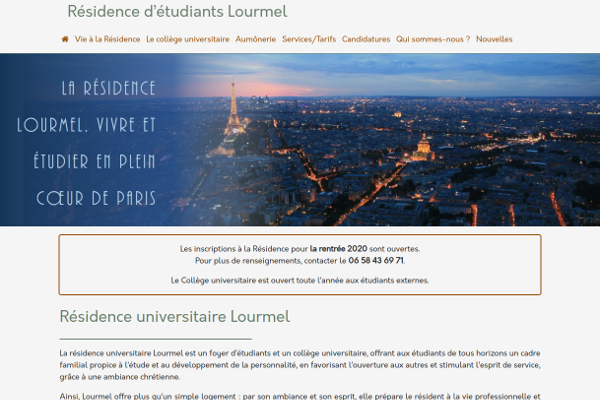Open the "Qui sommes-nous ?" menu

pyautogui.click(x=433, y=39)
